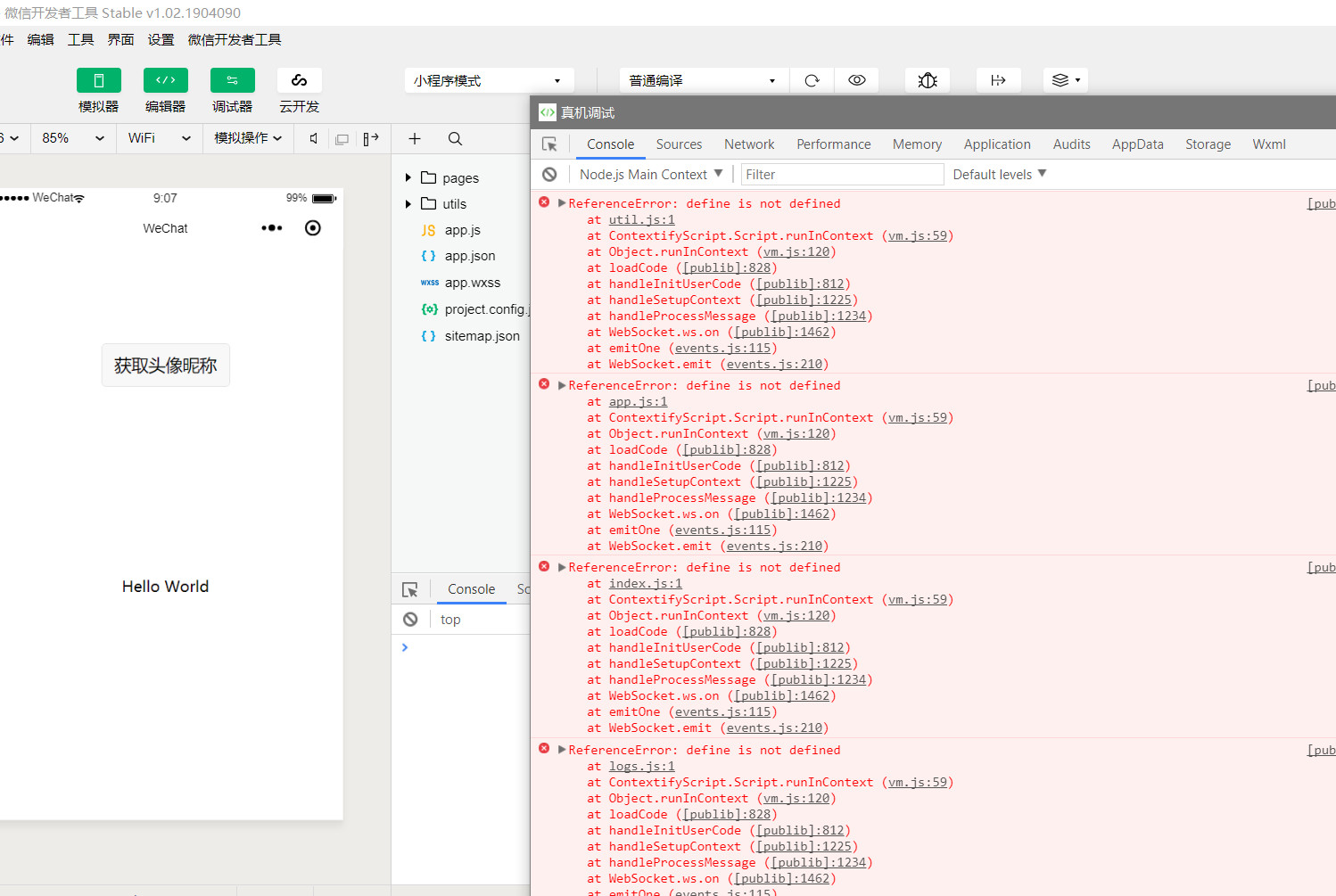Click the compile refresh icon

[812, 80]
